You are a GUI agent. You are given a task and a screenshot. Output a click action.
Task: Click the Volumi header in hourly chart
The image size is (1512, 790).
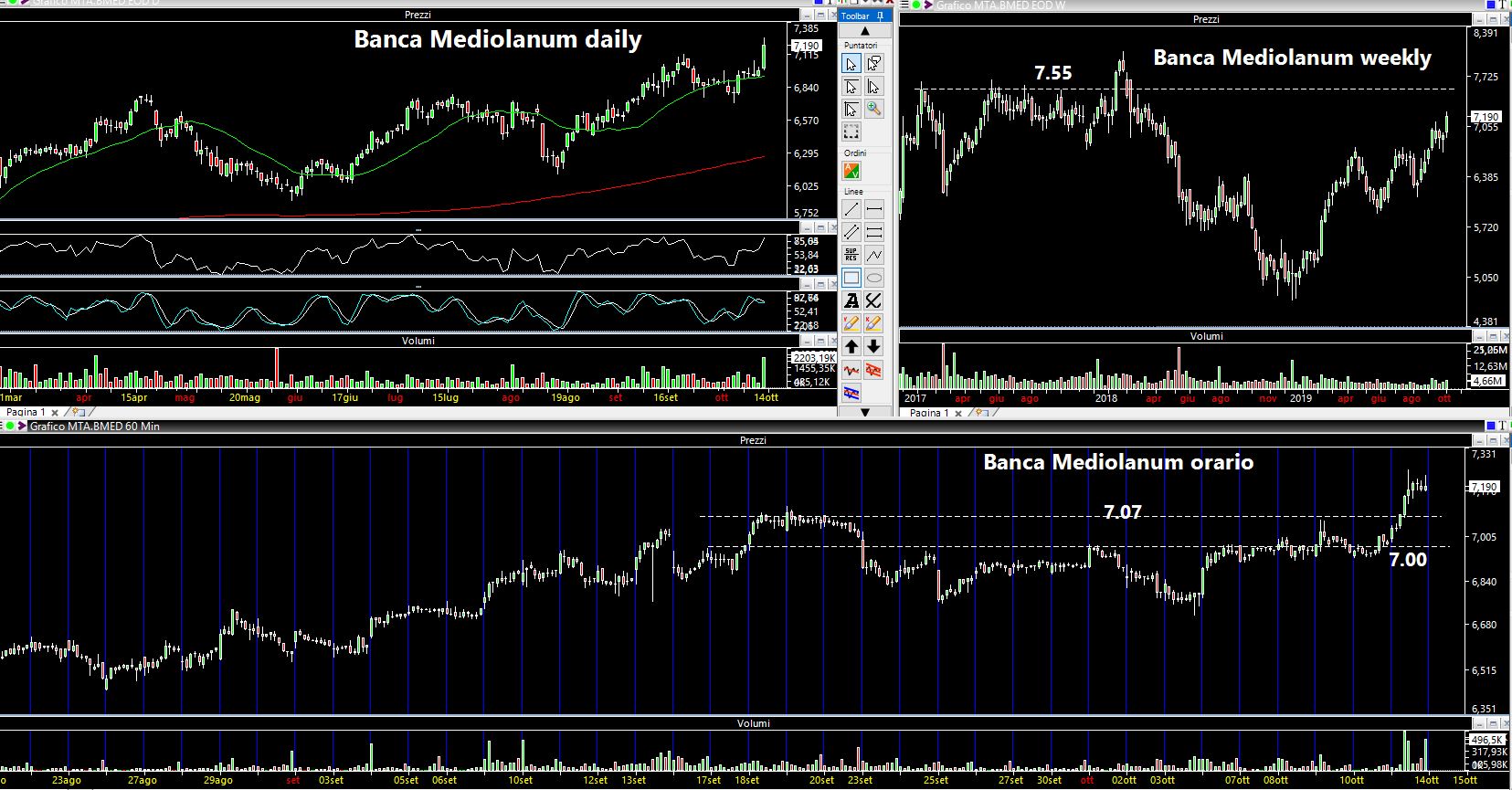pos(754,723)
